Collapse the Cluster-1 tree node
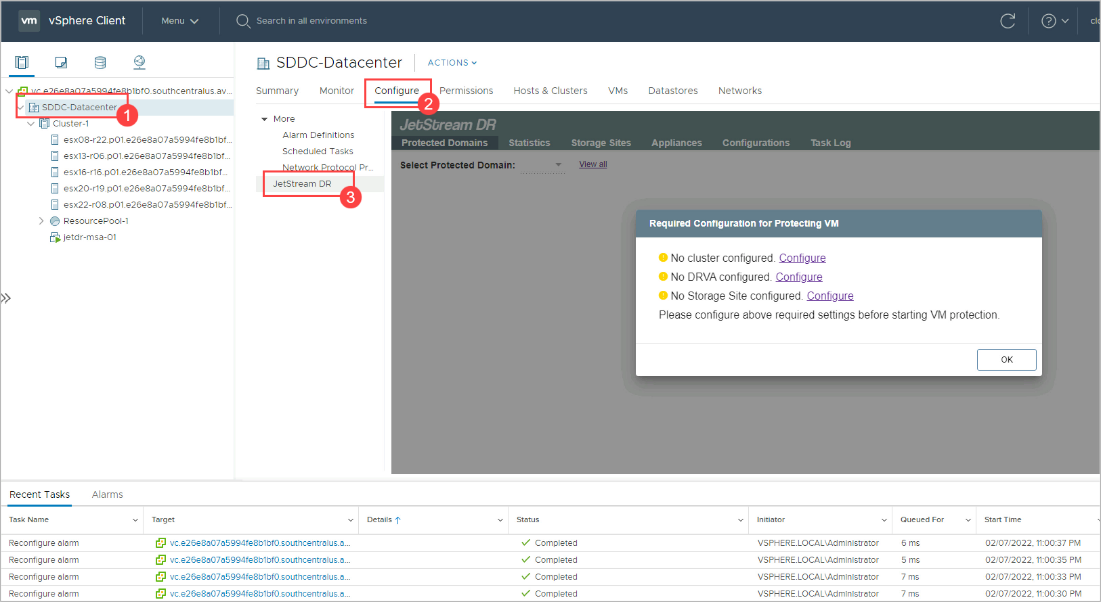The height and width of the screenshot is (602, 1101). [x=31, y=124]
